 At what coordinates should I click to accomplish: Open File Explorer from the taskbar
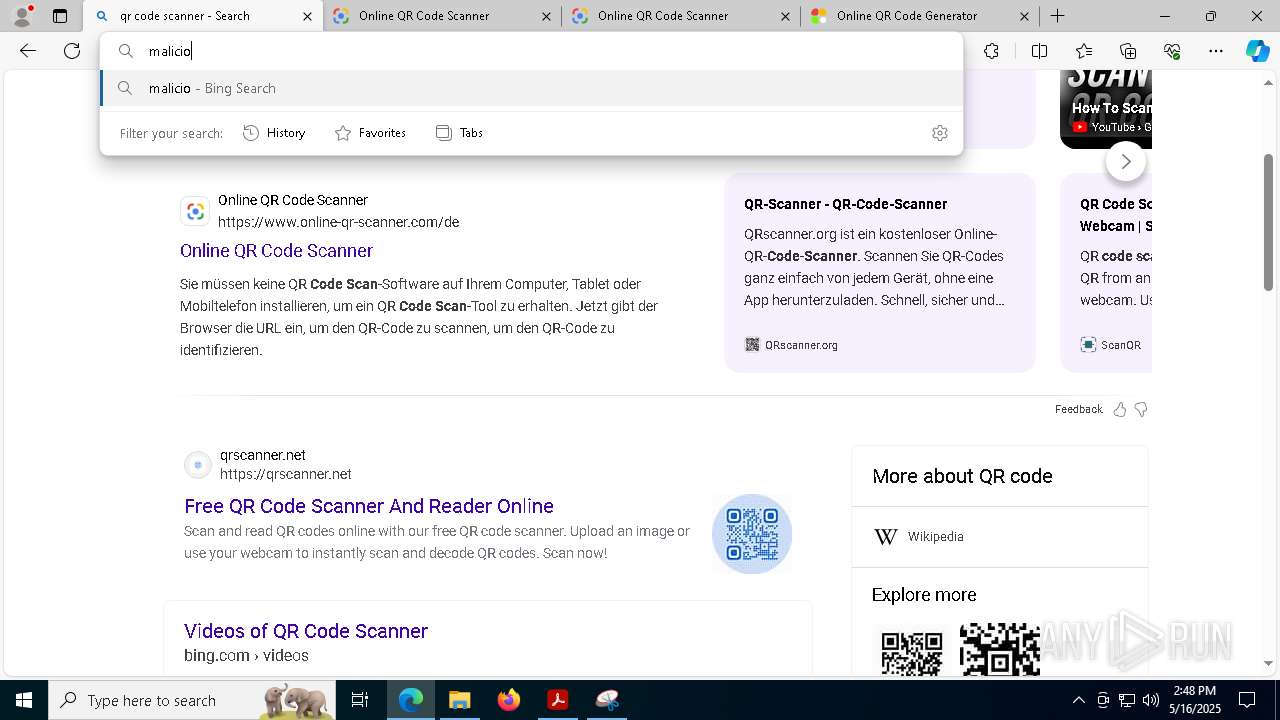tap(459, 700)
